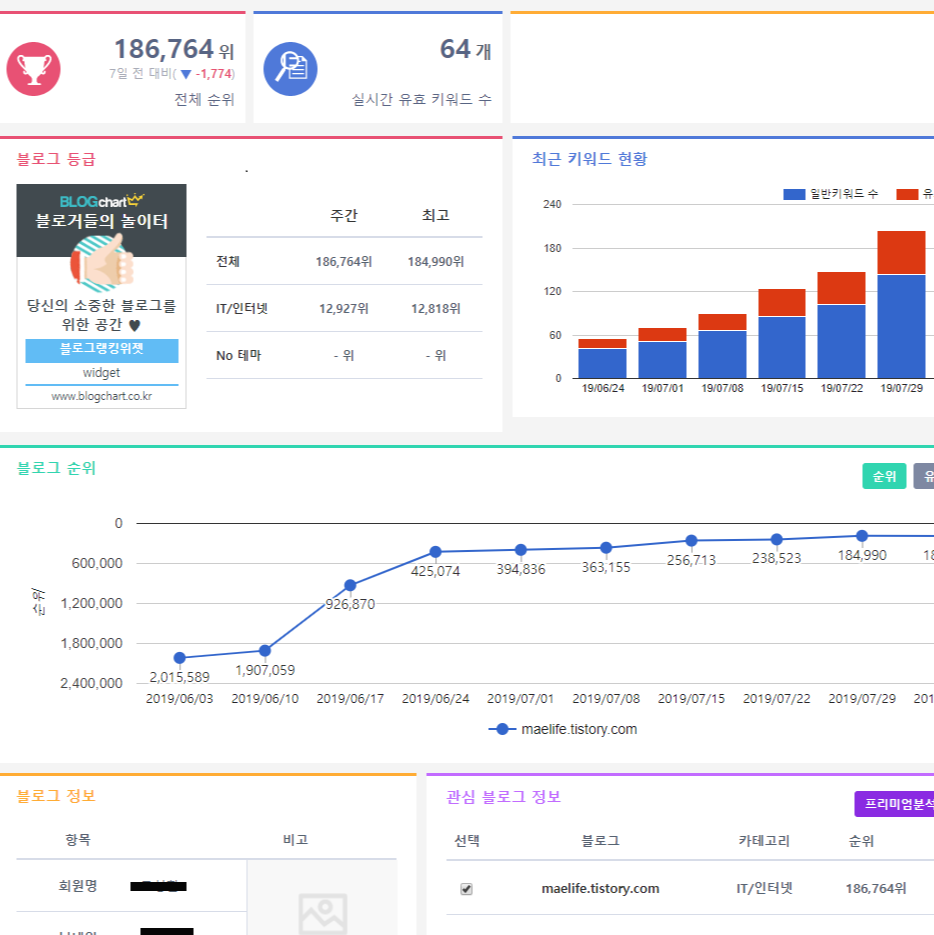
Task: Click the 238,523 data point
Action: [x=777, y=539]
